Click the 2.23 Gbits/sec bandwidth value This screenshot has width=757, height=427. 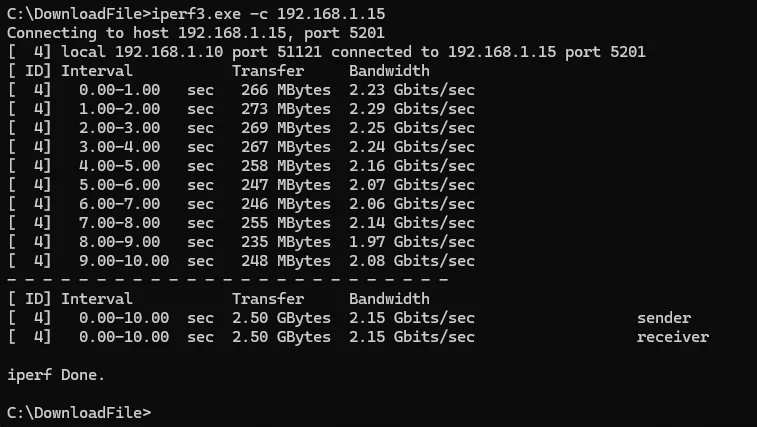click(412, 90)
